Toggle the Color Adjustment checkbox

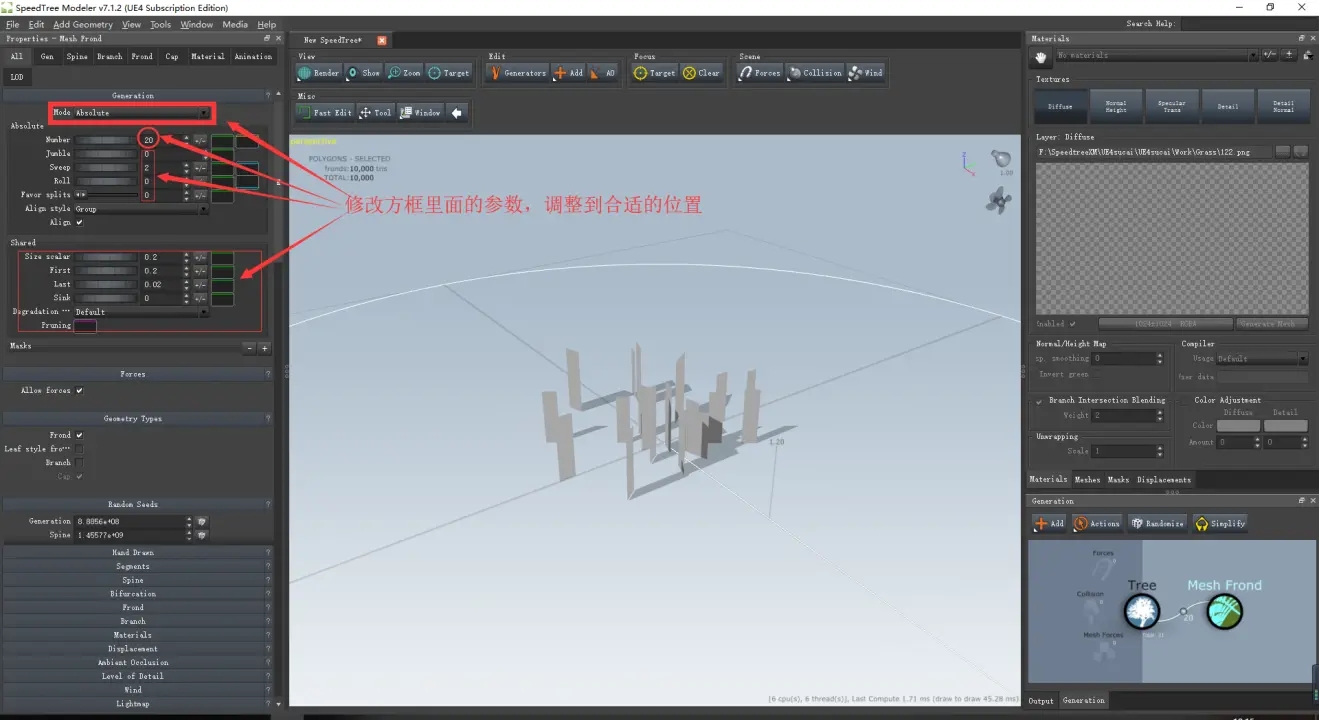click(x=1186, y=401)
